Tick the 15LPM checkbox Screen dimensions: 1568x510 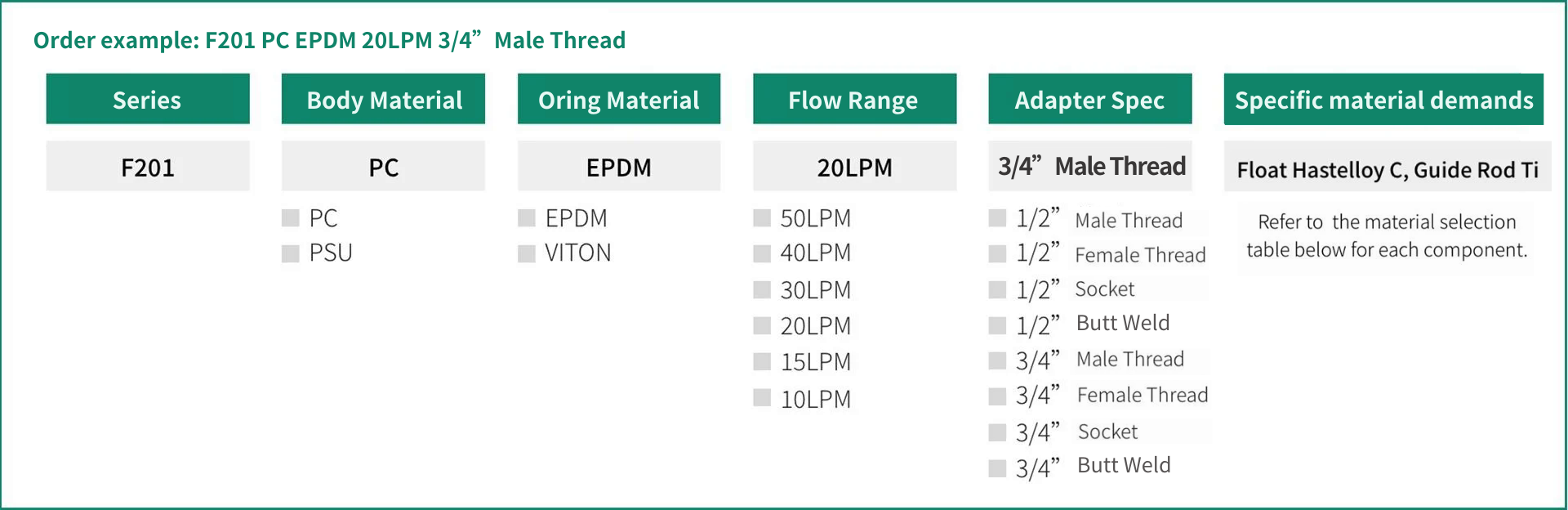762,361
